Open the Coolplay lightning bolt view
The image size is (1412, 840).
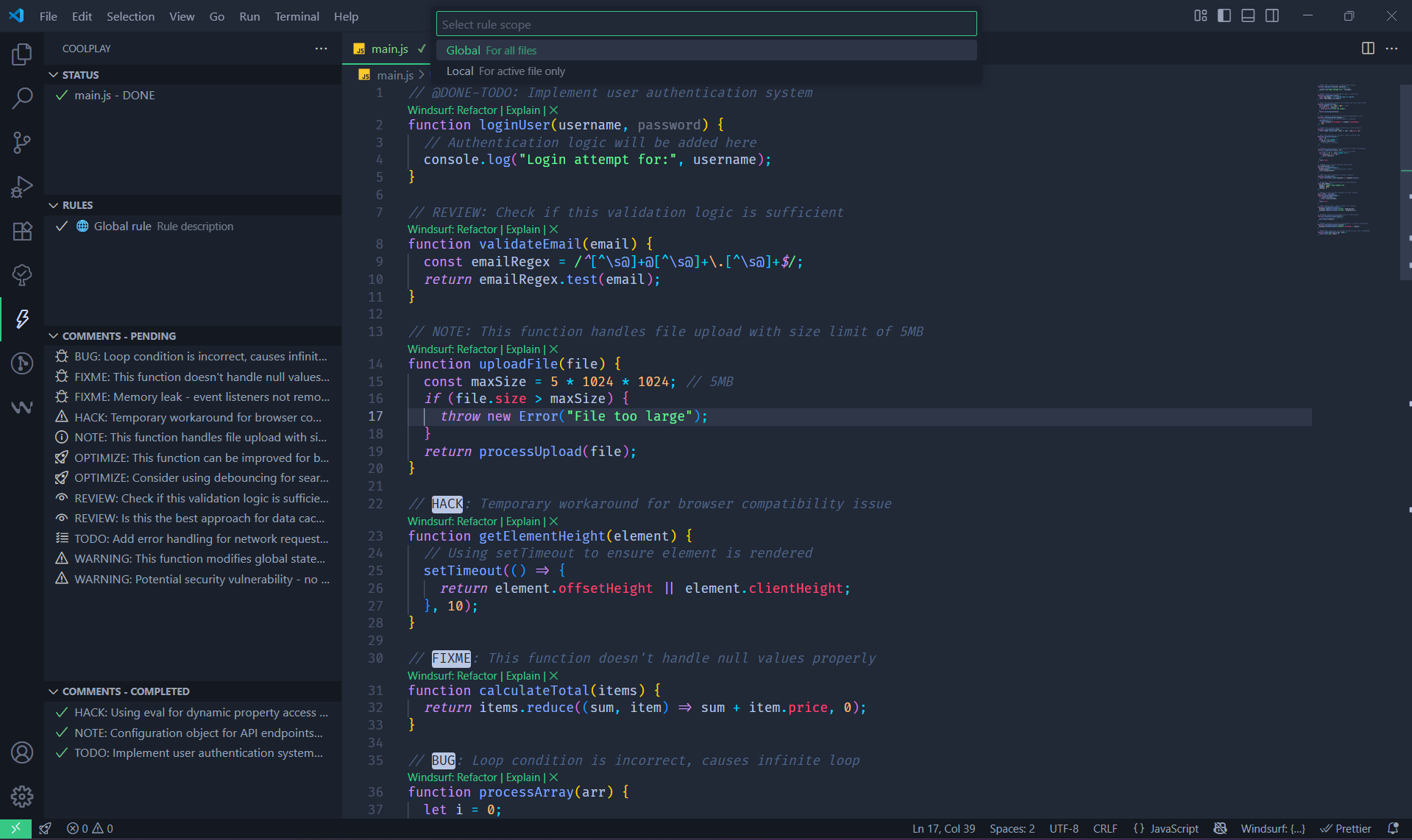tap(22, 318)
